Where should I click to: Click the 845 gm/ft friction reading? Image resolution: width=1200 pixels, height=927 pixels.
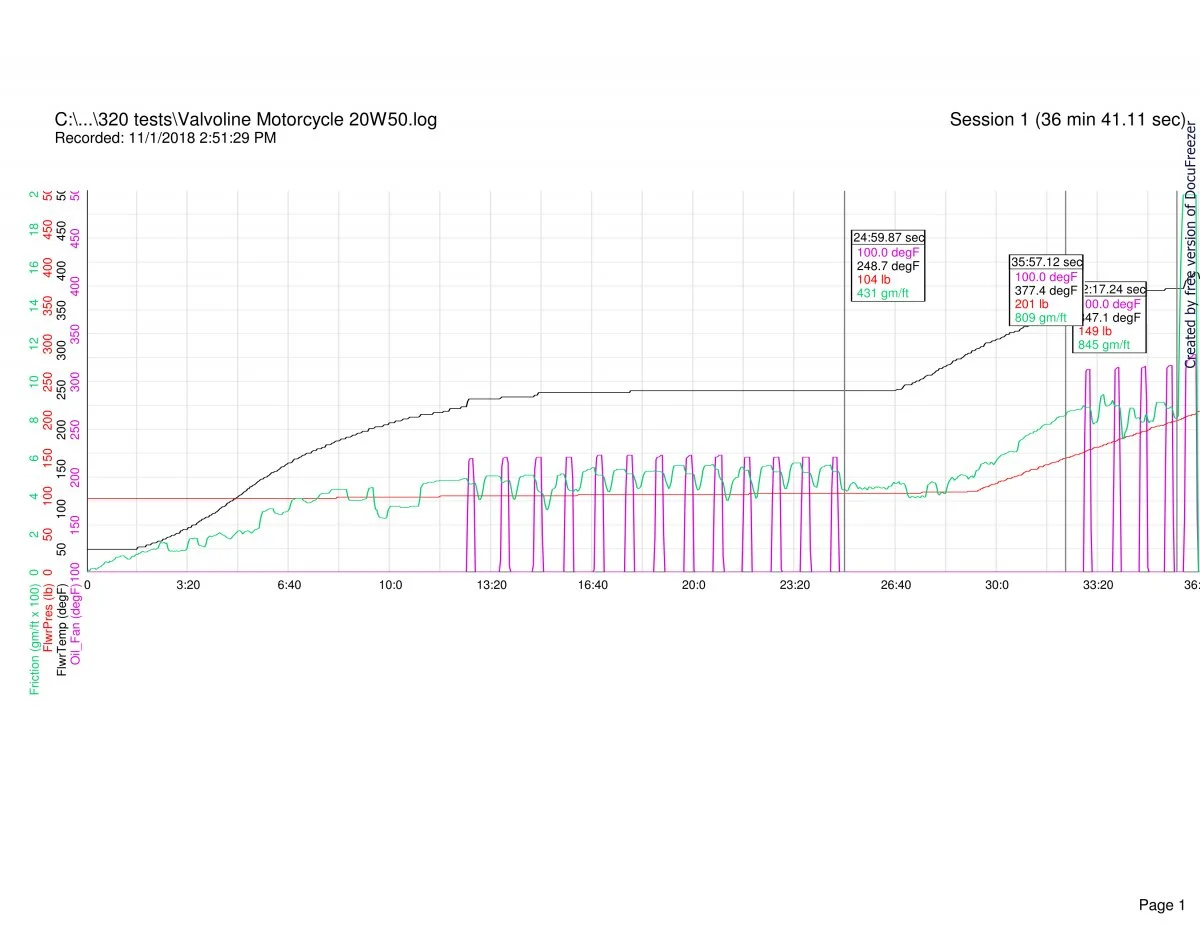1104,373
